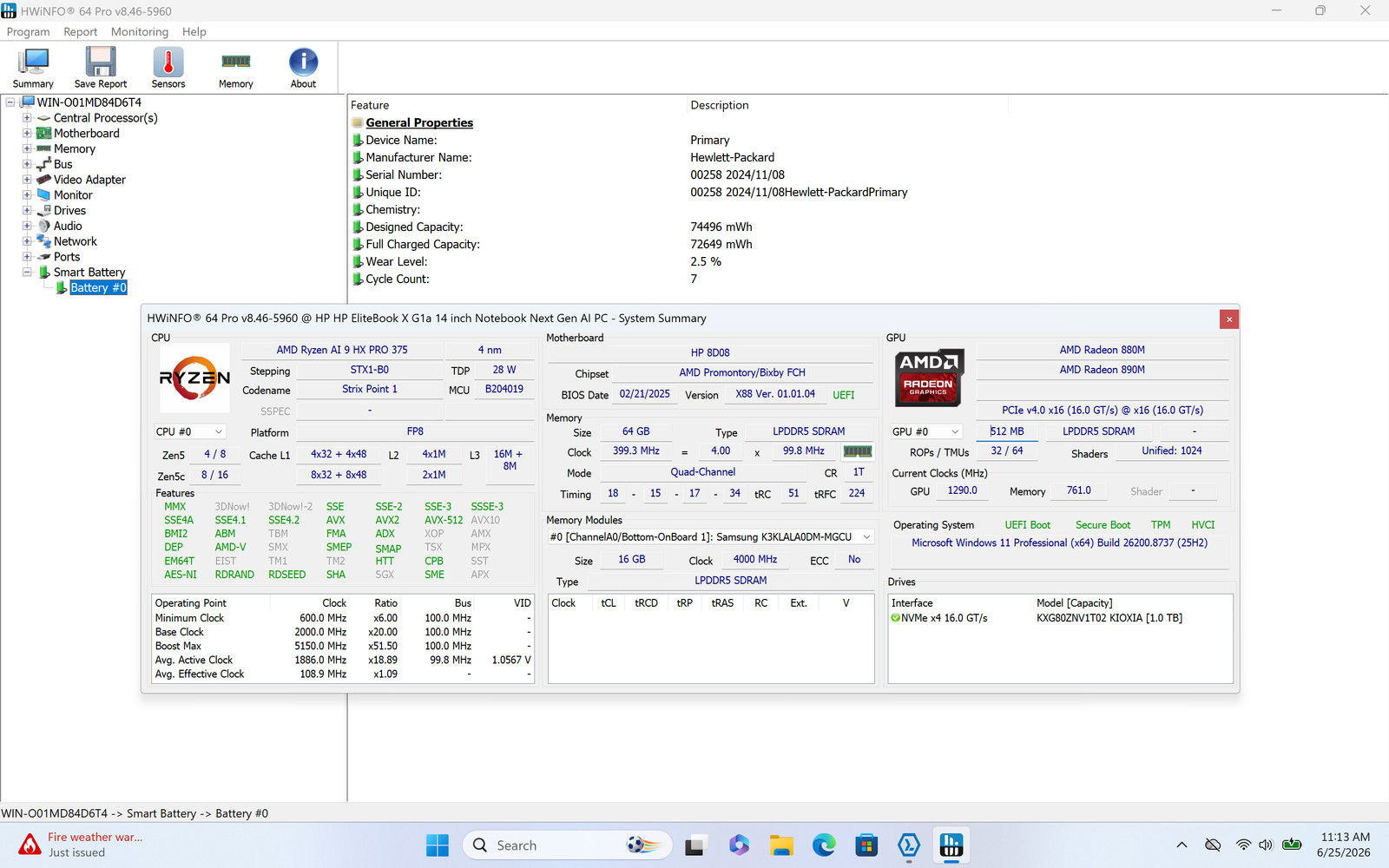
Task: Click the Secure Boot label
Action: 1103,525
